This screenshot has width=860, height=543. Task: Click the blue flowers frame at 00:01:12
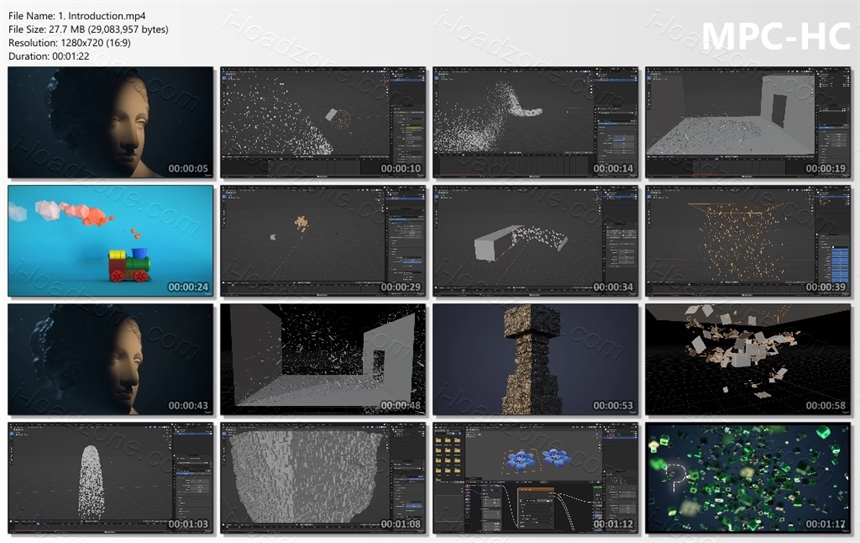pos(535,478)
